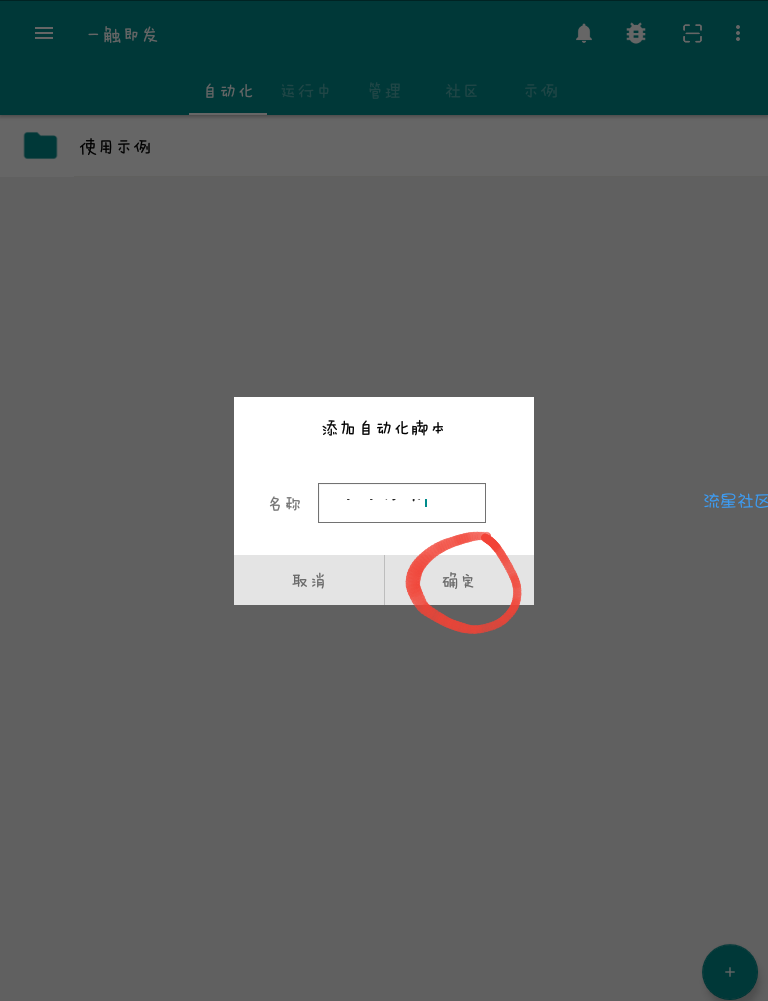Click the 名称 field label

284,504
